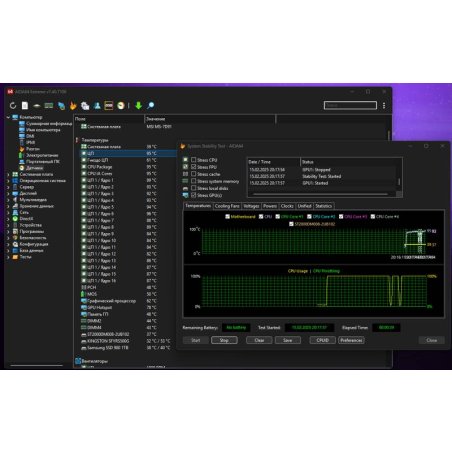
Task: Expand the Операционная система node
Action: 8,181
